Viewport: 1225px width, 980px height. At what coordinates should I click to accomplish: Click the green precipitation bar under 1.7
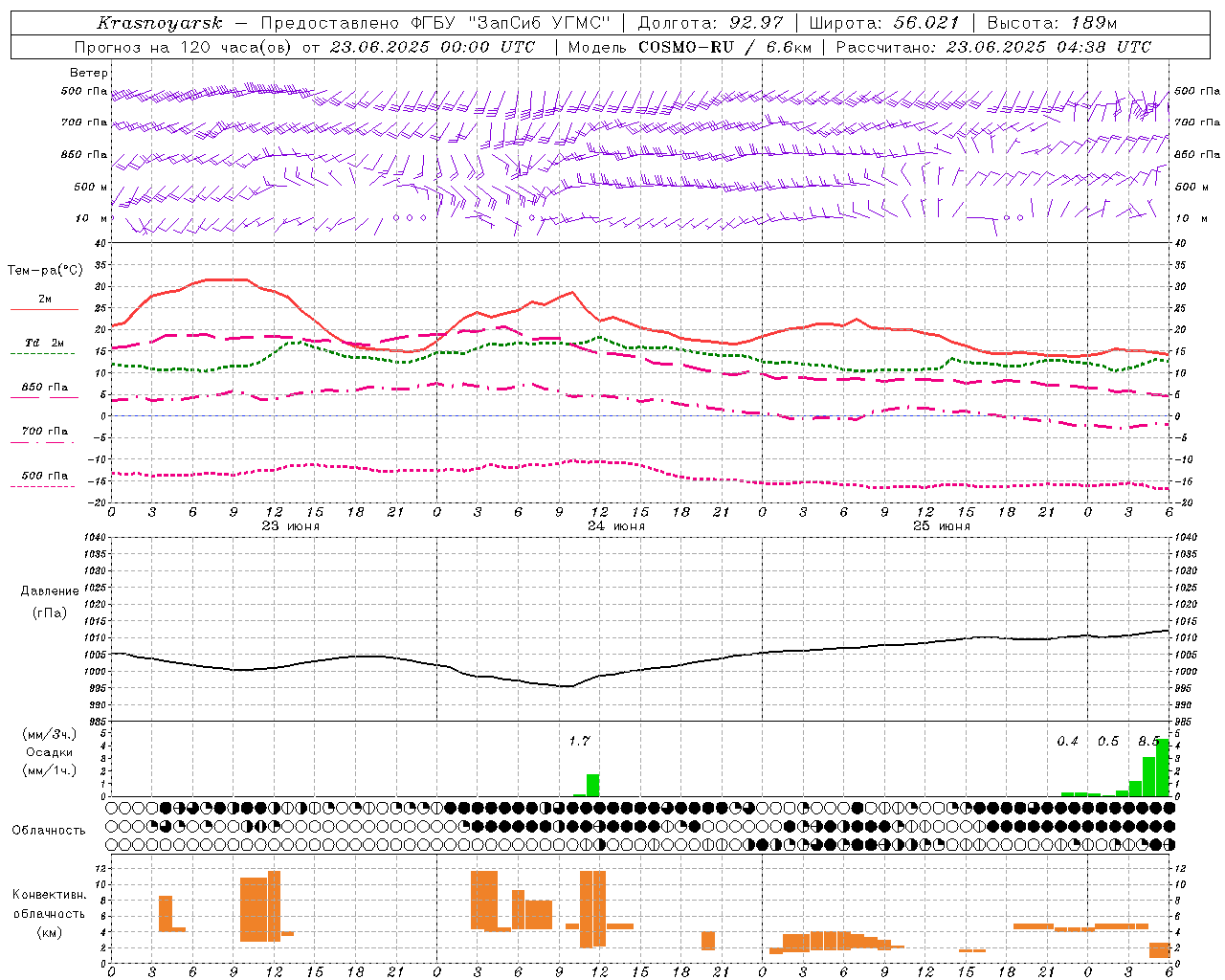pos(592,785)
